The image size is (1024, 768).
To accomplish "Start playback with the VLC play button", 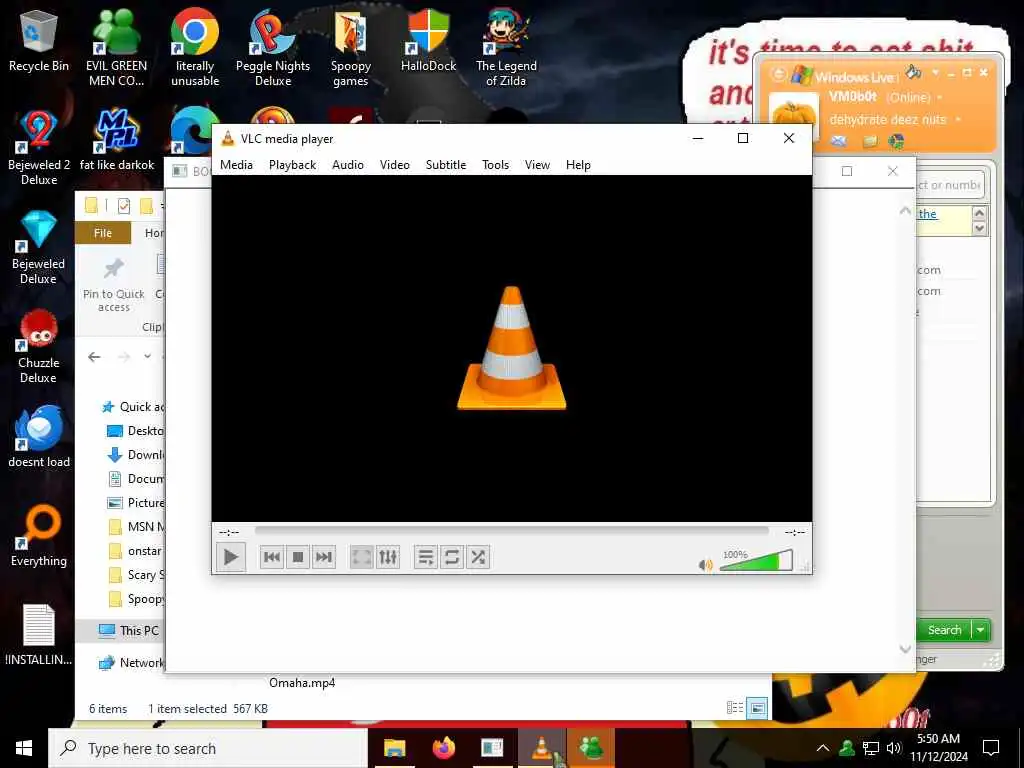I will (x=231, y=557).
